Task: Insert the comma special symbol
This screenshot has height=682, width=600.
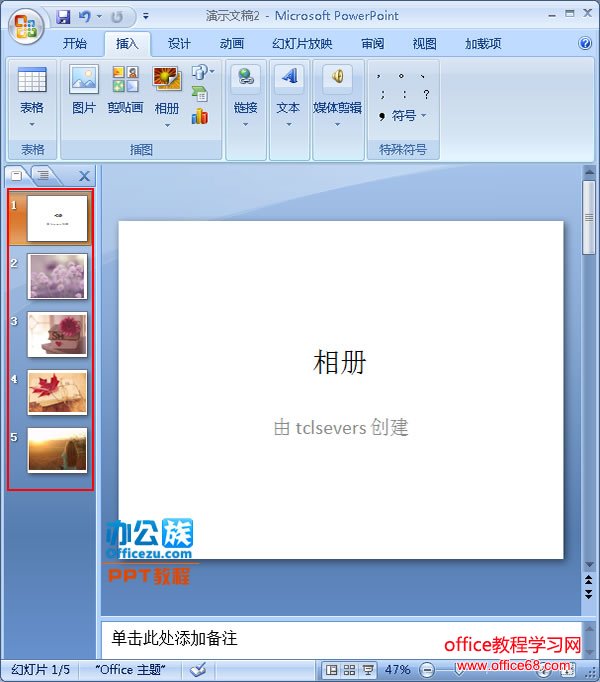Action: coord(379,76)
